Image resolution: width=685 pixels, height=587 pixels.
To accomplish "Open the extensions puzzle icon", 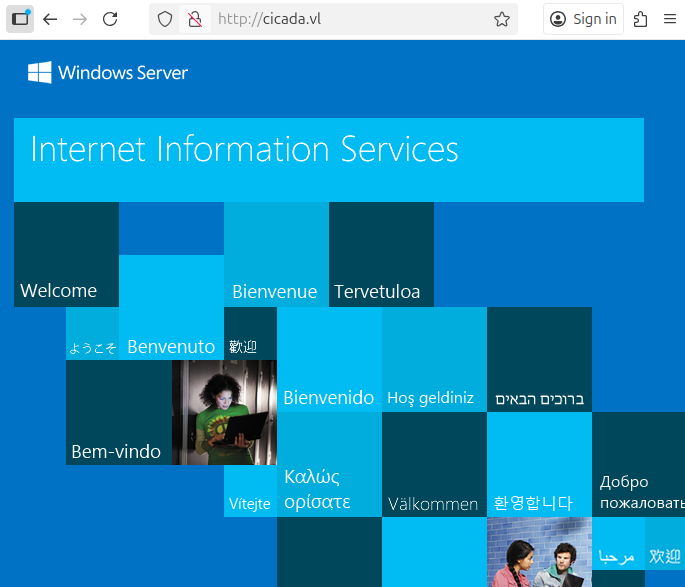I will click(x=640, y=19).
